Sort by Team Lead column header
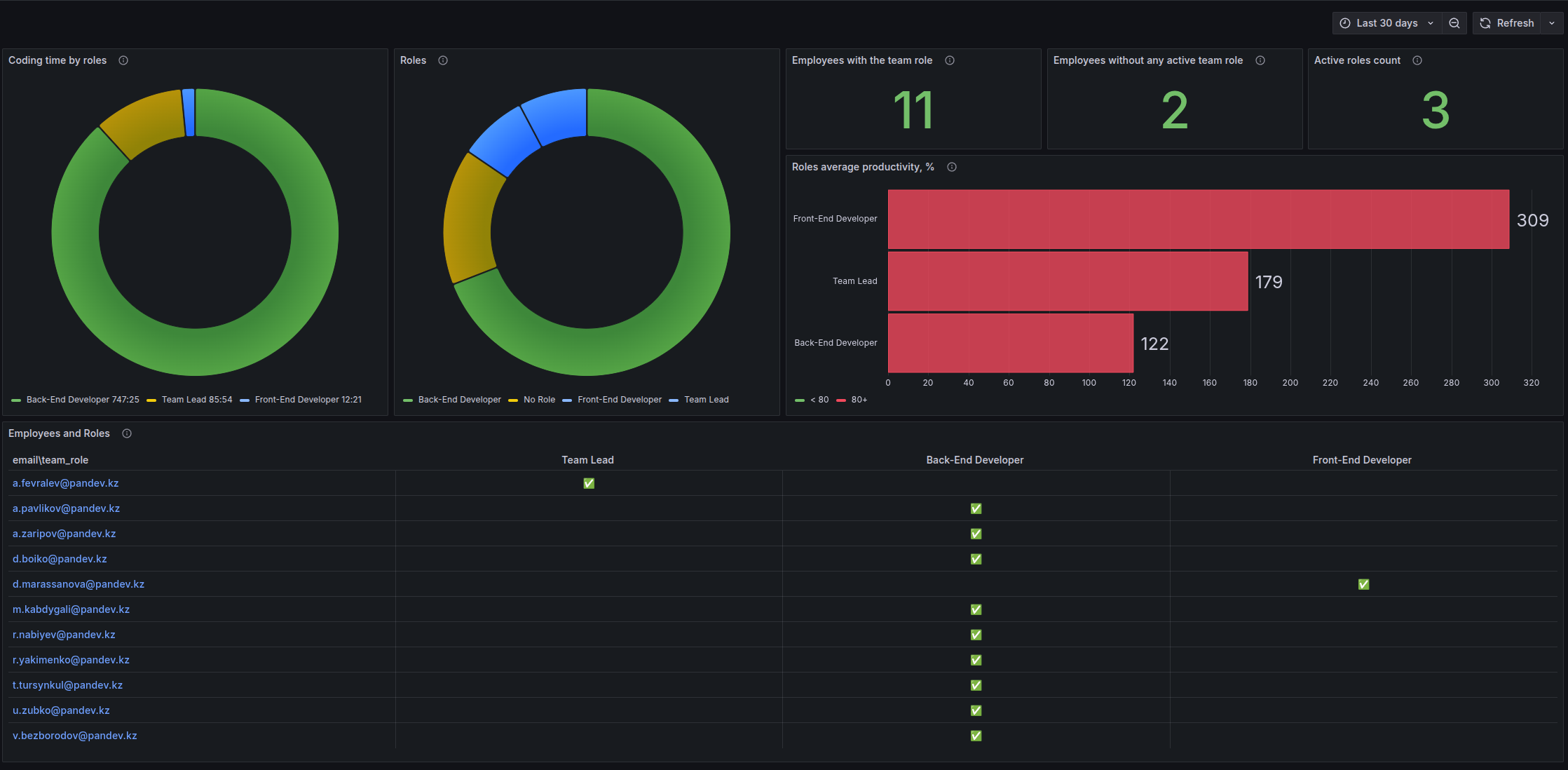Image resolution: width=1568 pixels, height=770 pixels. click(587, 460)
